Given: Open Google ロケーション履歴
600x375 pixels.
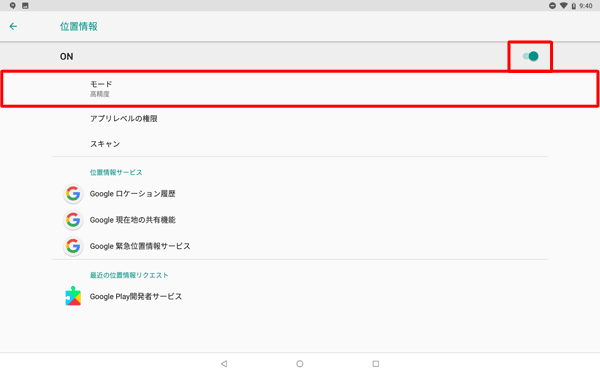Looking at the screenshot, I should [x=300, y=194].
